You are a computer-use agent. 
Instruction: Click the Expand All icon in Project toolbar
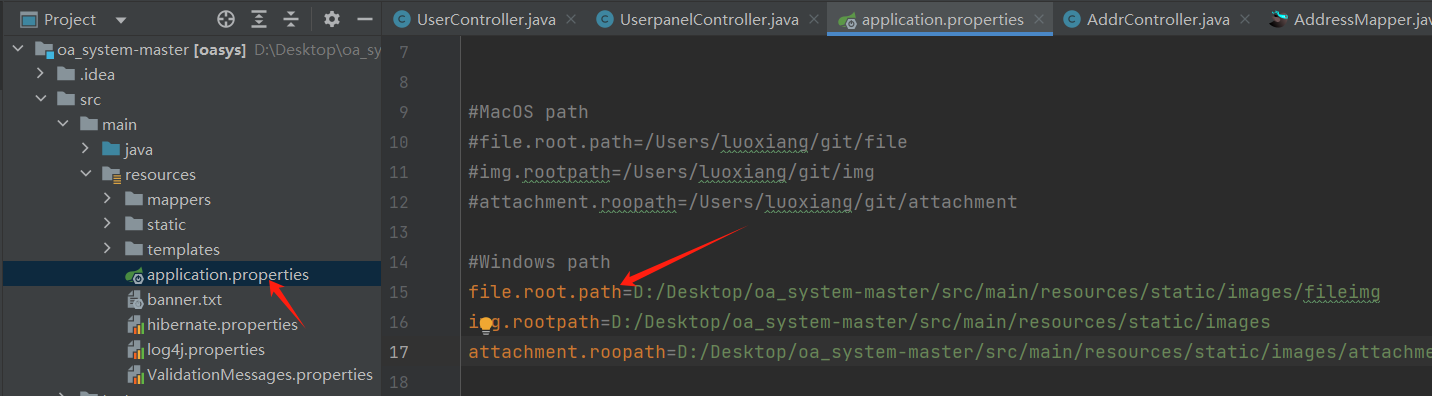(259, 19)
